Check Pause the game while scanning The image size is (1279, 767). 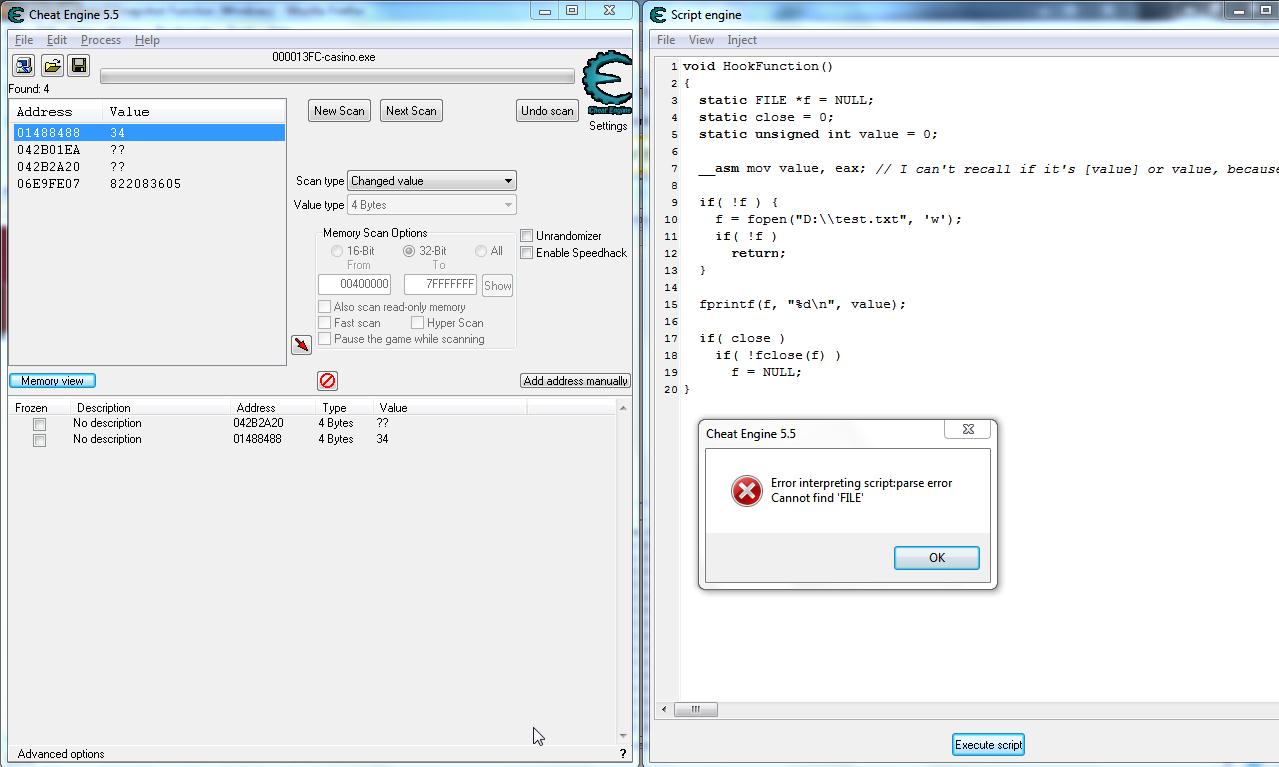[x=325, y=339]
